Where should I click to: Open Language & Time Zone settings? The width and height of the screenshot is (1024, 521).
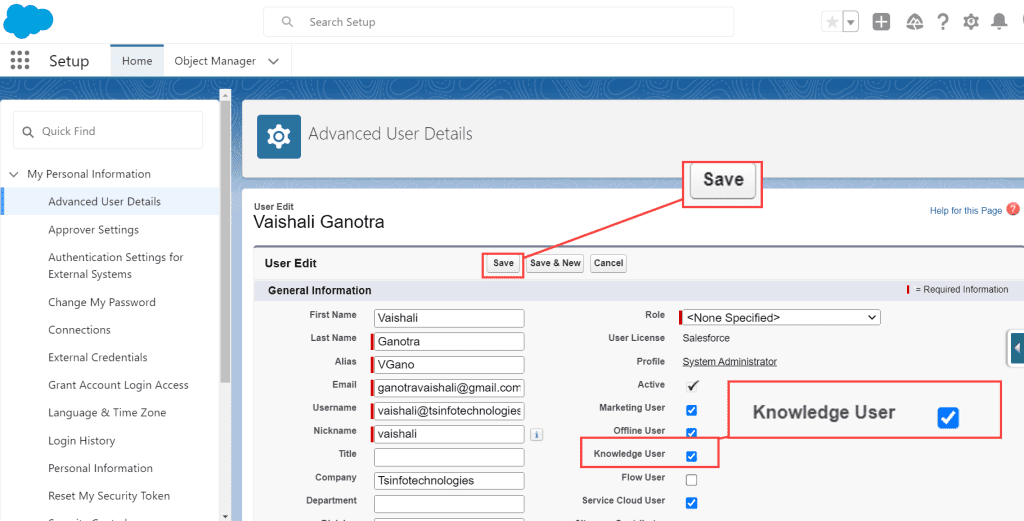click(107, 413)
